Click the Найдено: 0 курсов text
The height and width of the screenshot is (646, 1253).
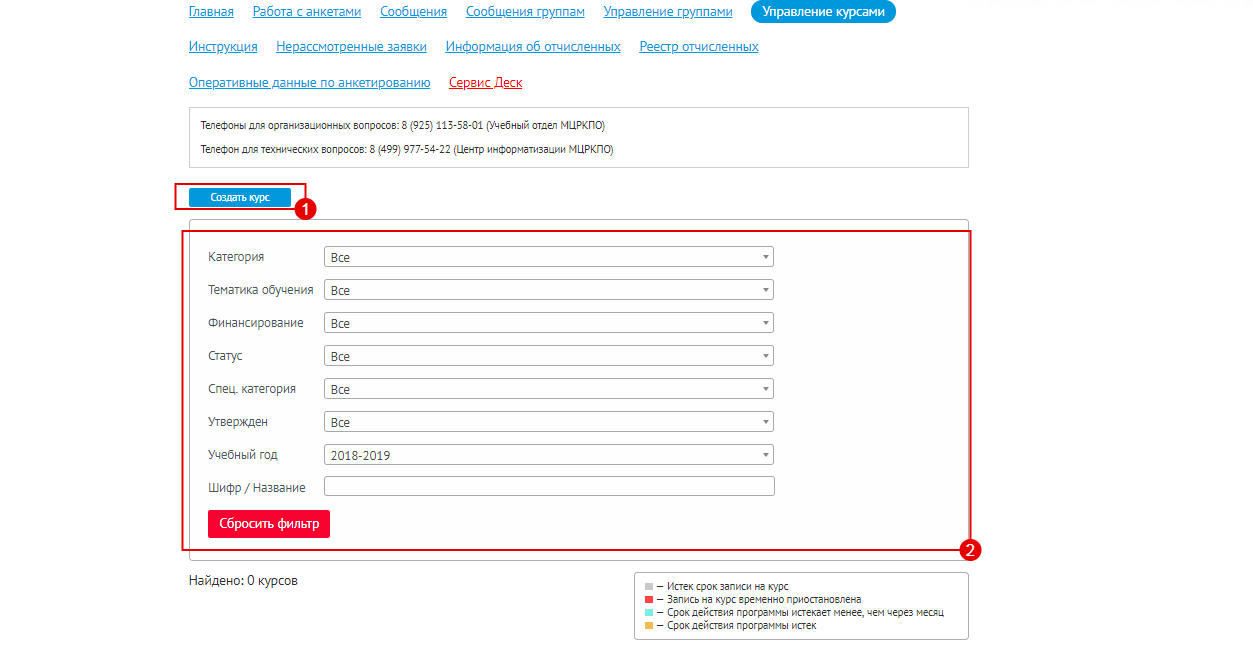click(x=243, y=580)
